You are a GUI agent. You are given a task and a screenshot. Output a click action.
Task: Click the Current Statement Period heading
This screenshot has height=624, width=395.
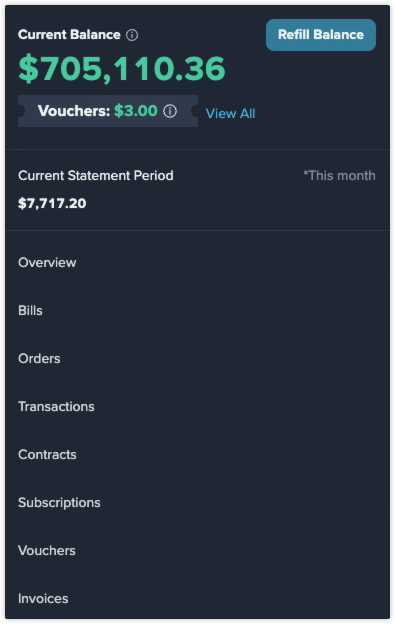pyautogui.click(x=95, y=176)
